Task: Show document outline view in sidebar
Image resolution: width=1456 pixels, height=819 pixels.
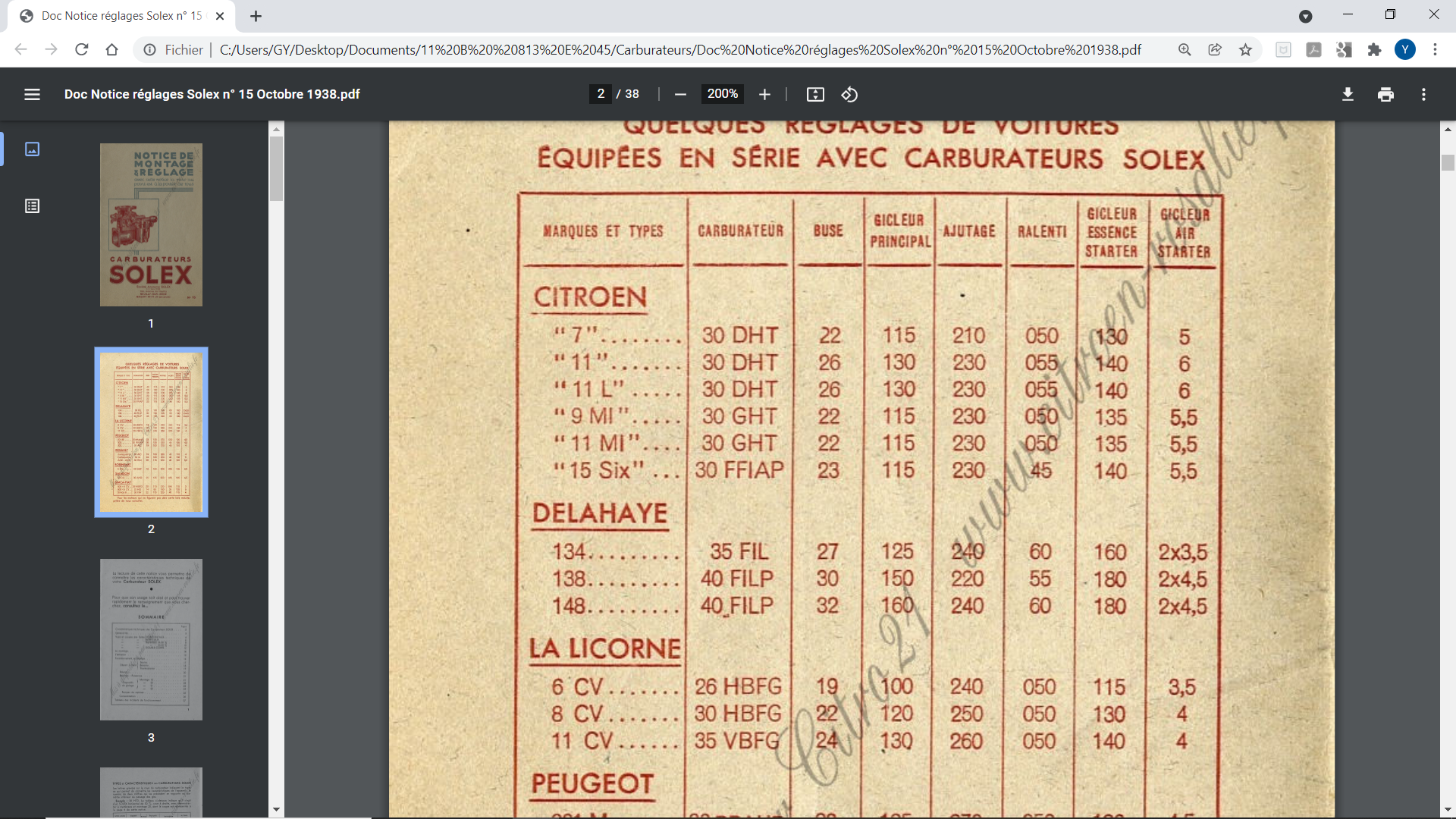Action: (32, 206)
